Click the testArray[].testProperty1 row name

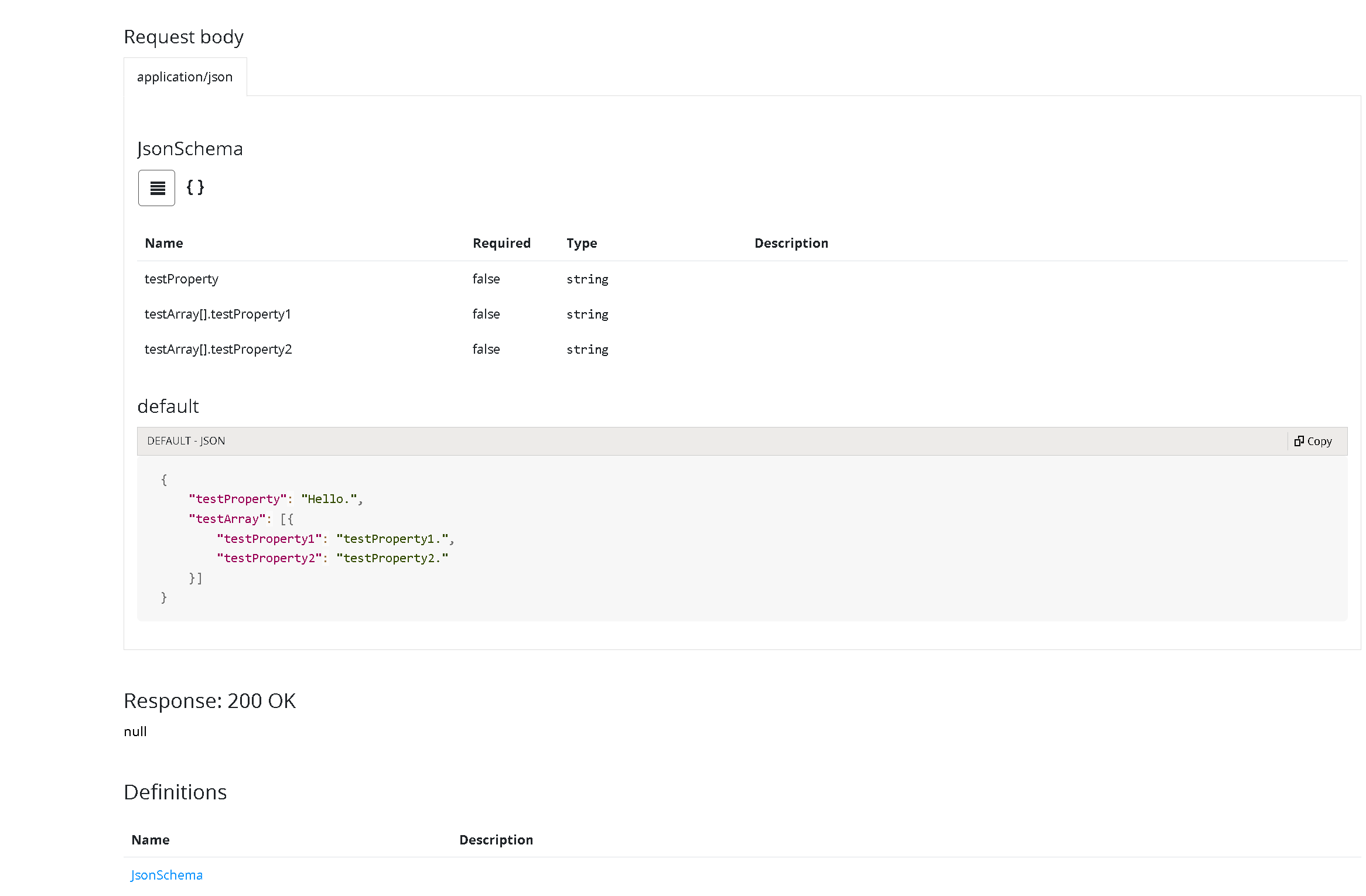218,314
